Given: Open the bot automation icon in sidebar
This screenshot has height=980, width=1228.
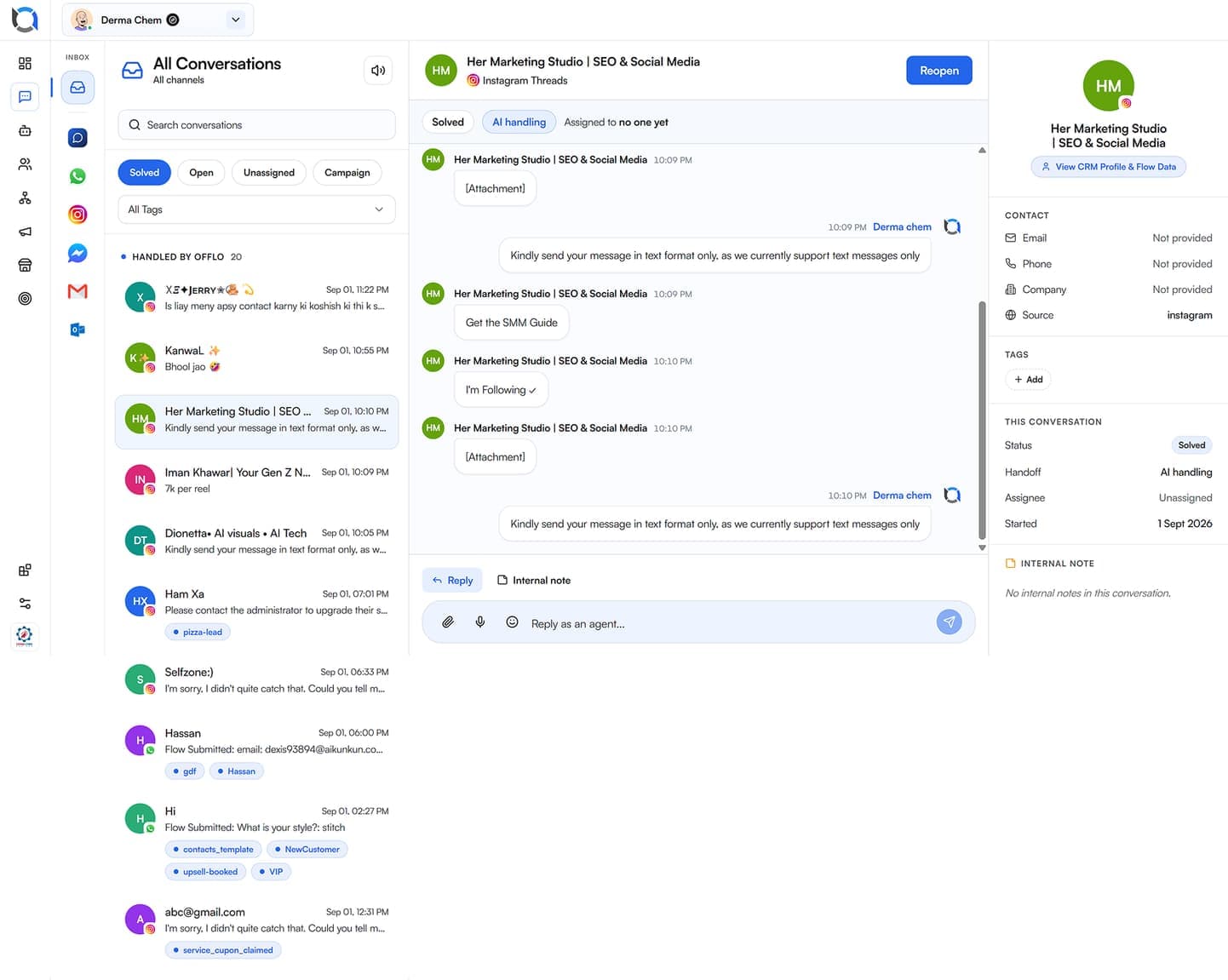Looking at the screenshot, I should [x=25, y=130].
